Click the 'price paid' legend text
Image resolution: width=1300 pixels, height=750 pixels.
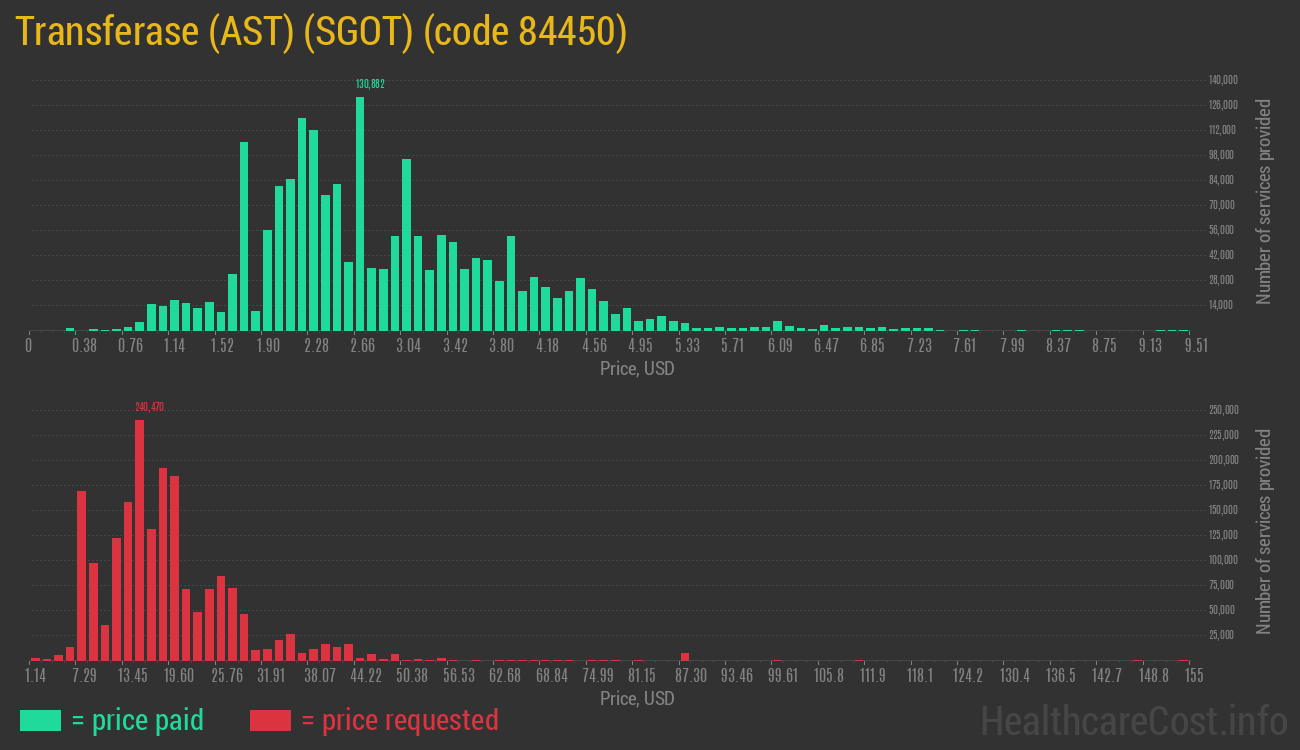138,720
